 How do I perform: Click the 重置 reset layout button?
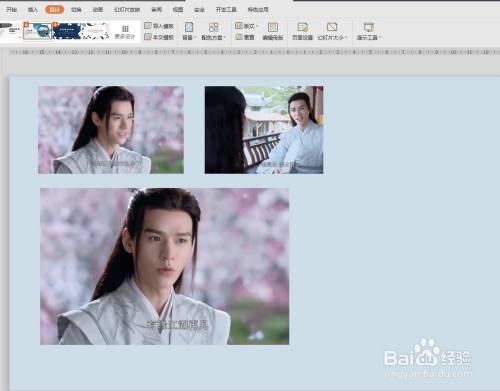245,37
